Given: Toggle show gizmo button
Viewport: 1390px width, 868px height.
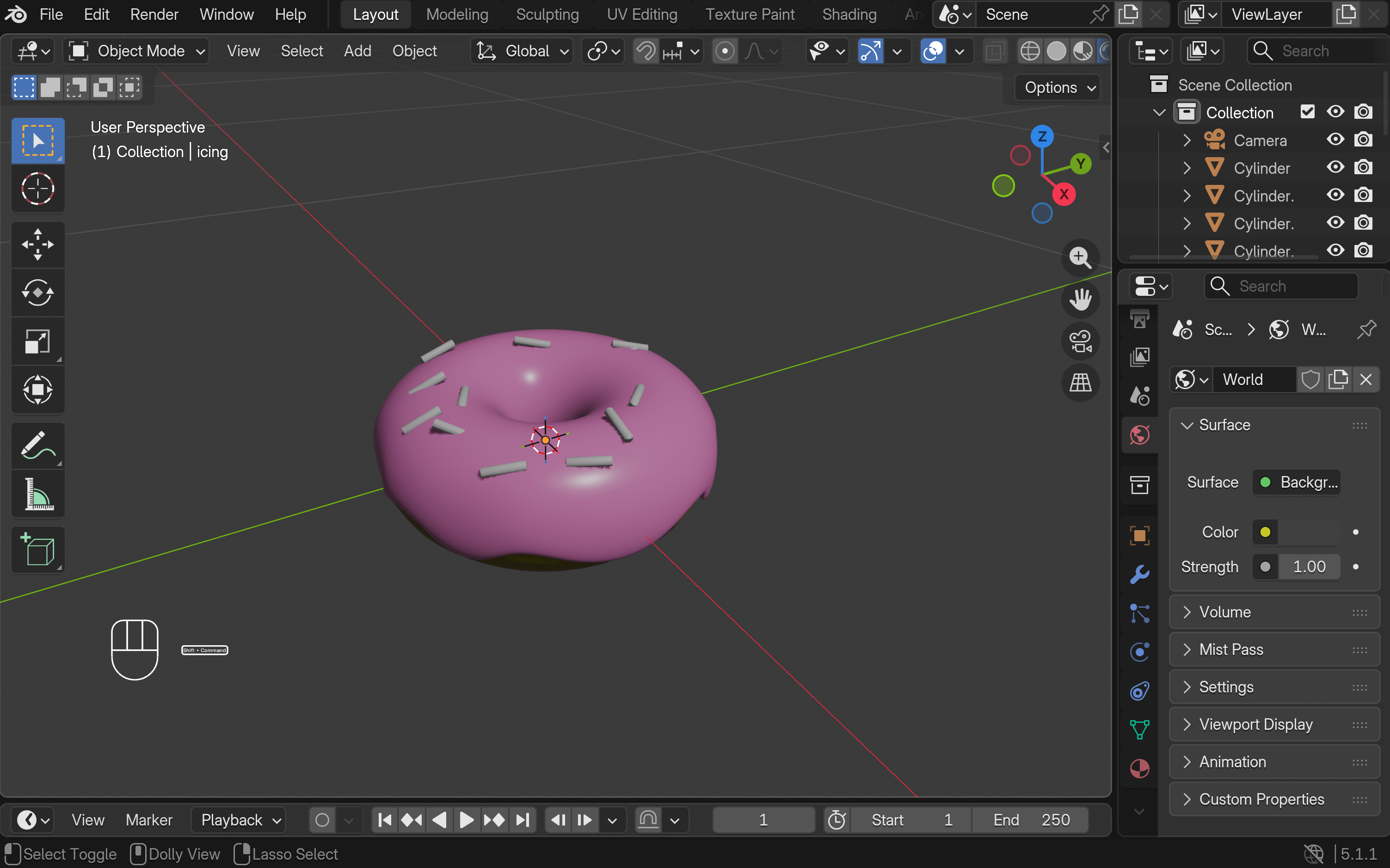Looking at the screenshot, I should point(870,51).
